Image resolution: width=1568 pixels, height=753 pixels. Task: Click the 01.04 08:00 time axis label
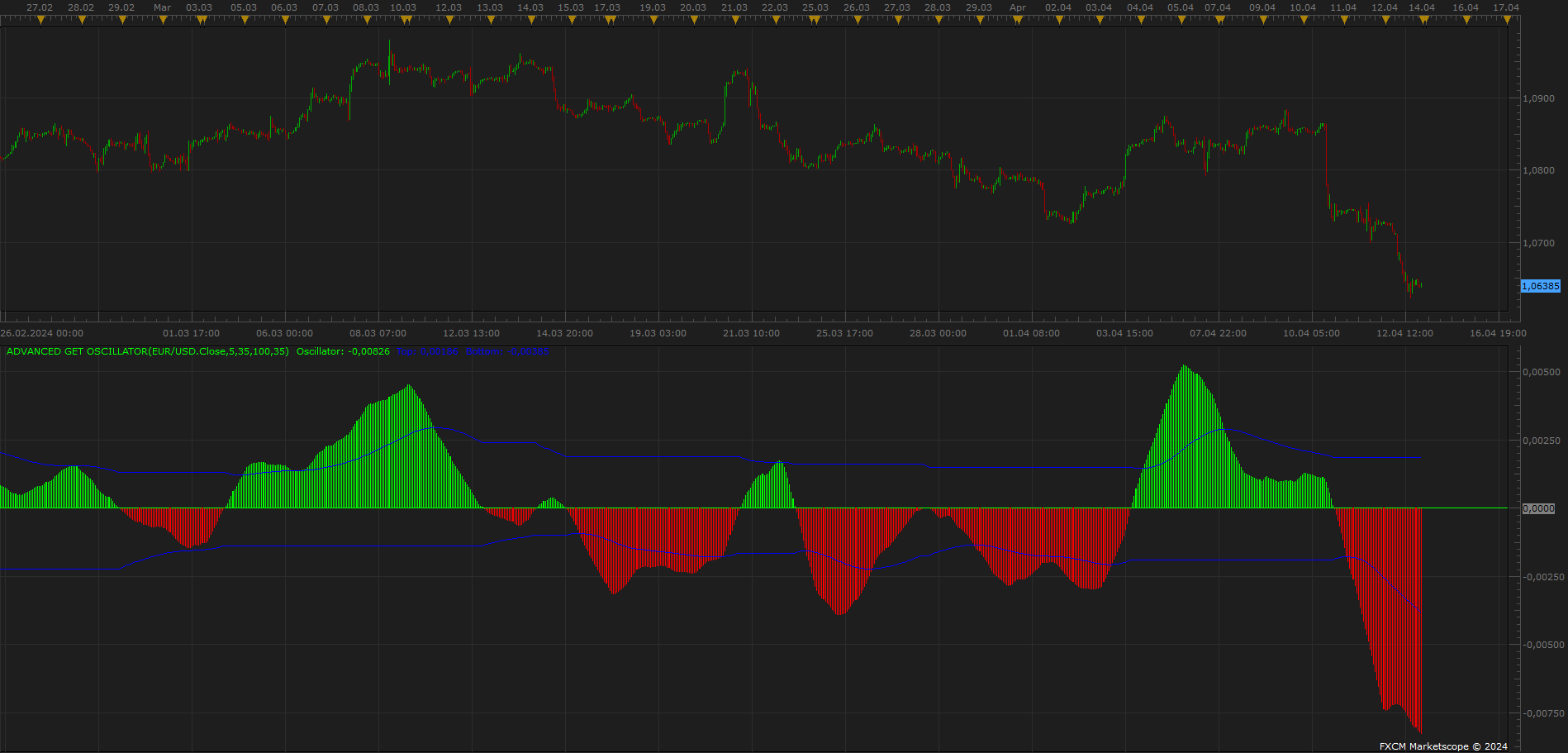[x=1031, y=333]
